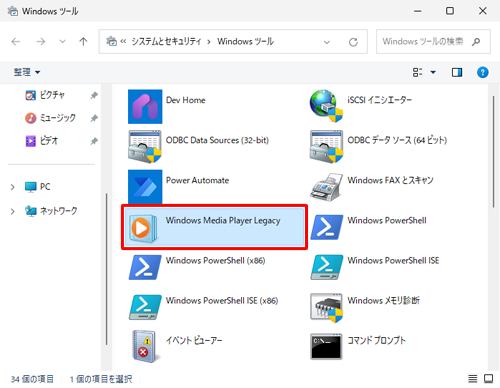Screen dimensions: 500x388
Task: Go up one folder level
Action: click(83, 42)
